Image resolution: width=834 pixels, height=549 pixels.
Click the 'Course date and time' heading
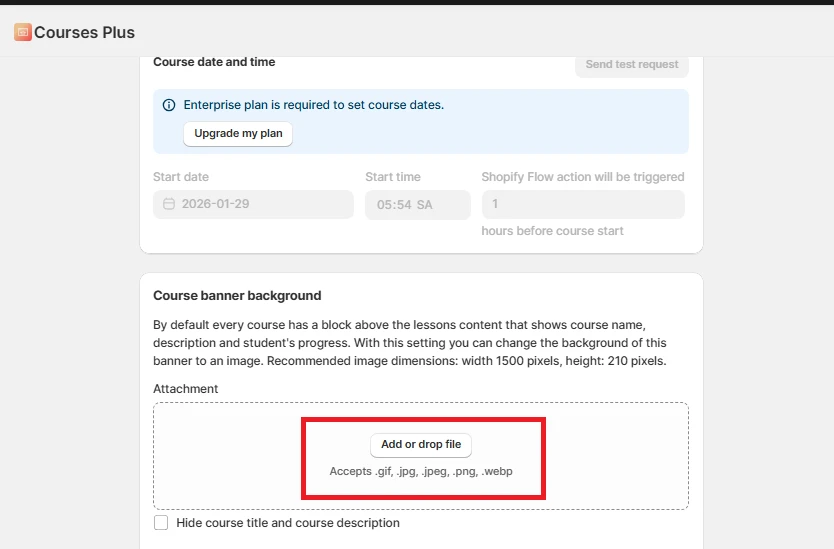(214, 62)
